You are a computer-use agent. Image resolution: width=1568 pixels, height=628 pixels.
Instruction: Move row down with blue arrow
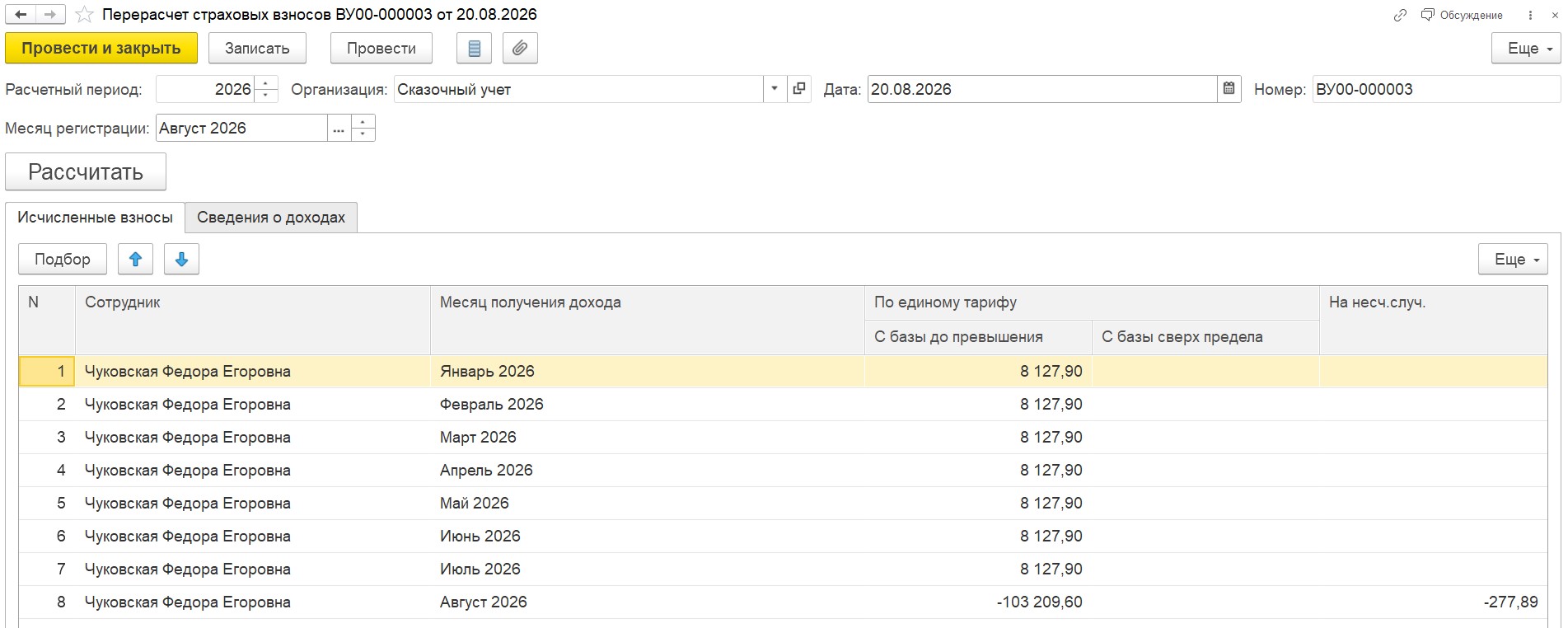pyautogui.click(x=182, y=259)
